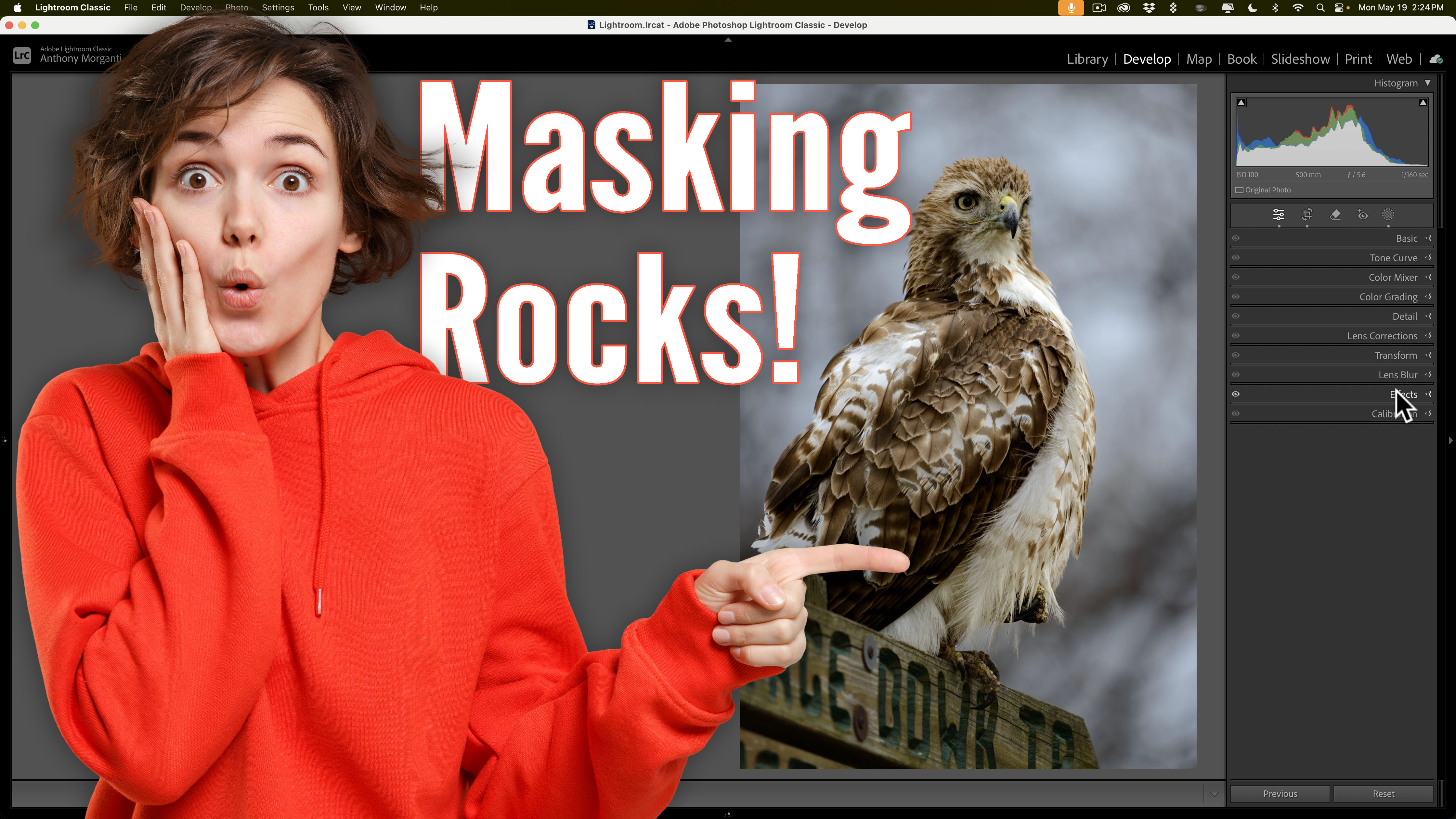Screen dimensions: 1456x819
Task: Expand the Basic panel
Action: tap(1428, 238)
